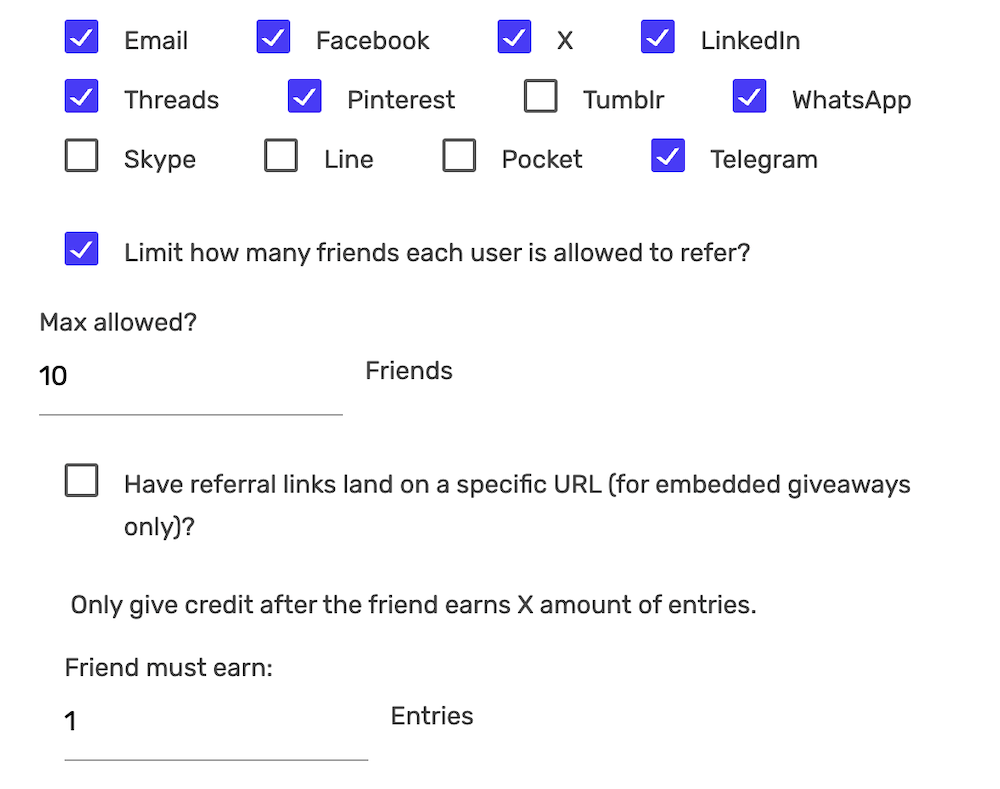1000x789 pixels.
Task: Turn off Threads sharing checkbox
Action: coord(81,98)
